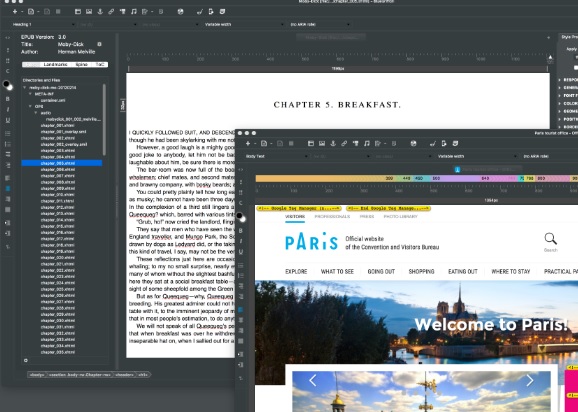Click the VISITORS link on Paris page
578x412 pixels.
[295, 217]
